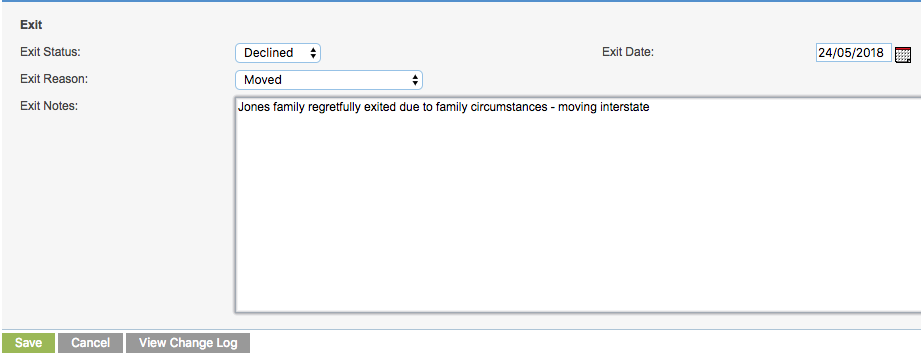This screenshot has height=361, width=921.
Task: Place cursor on the word "Jones" in notes
Action: 254,107
